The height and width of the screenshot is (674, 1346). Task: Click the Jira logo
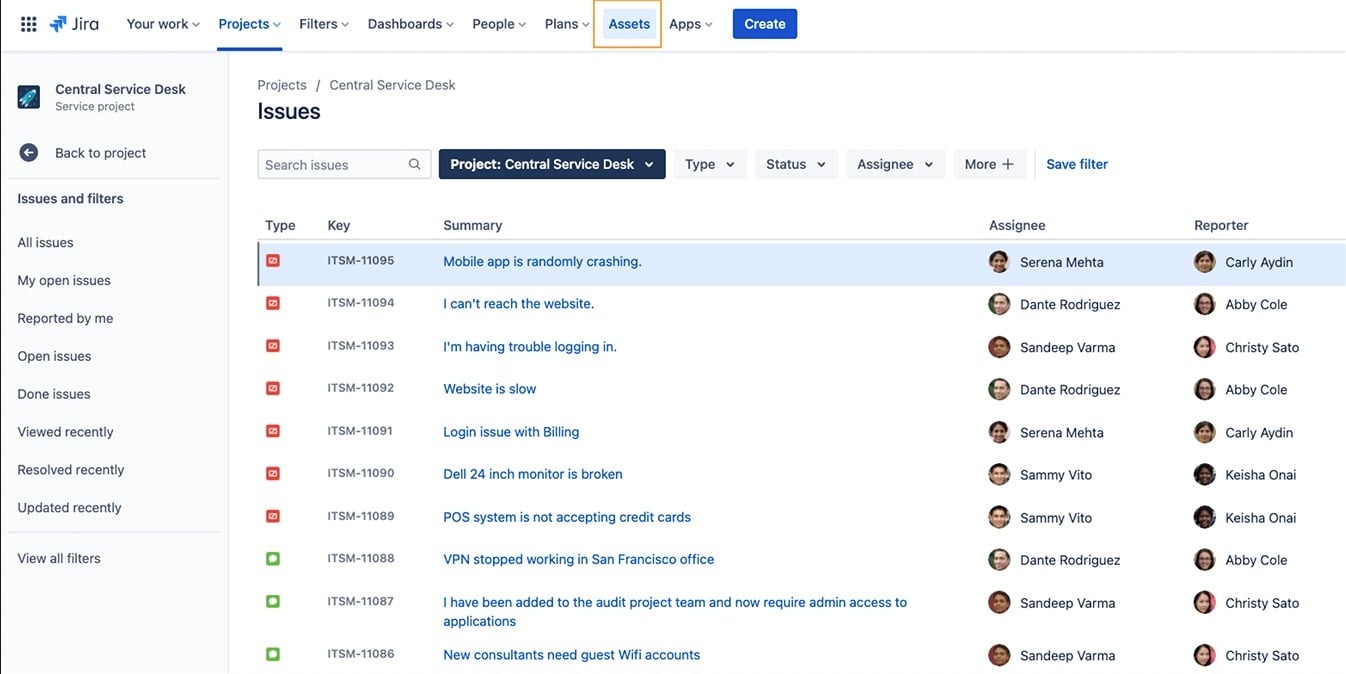pyautogui.click(x=73, y=22)
